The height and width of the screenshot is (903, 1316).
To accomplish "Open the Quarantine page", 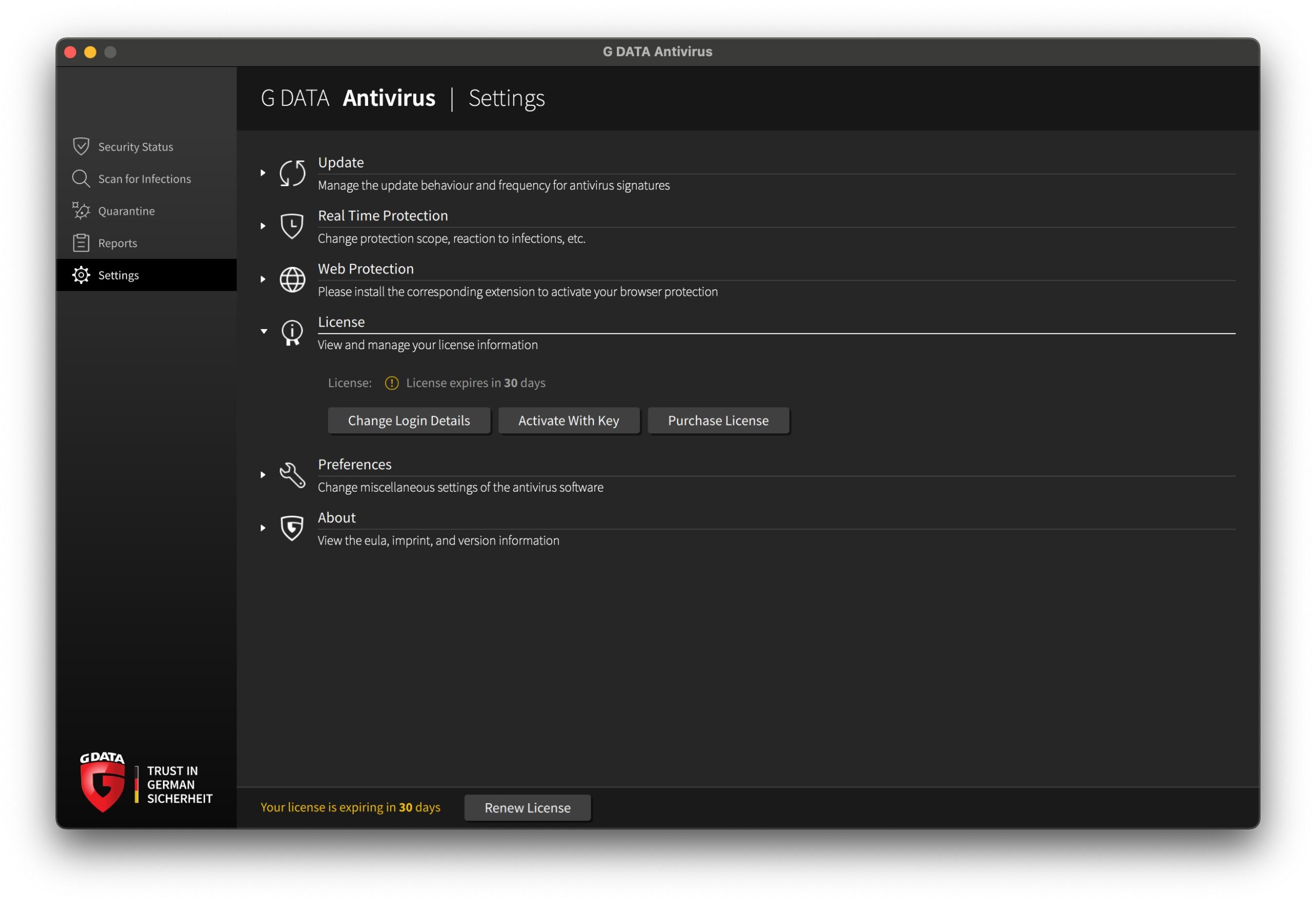I will point(147,211).
